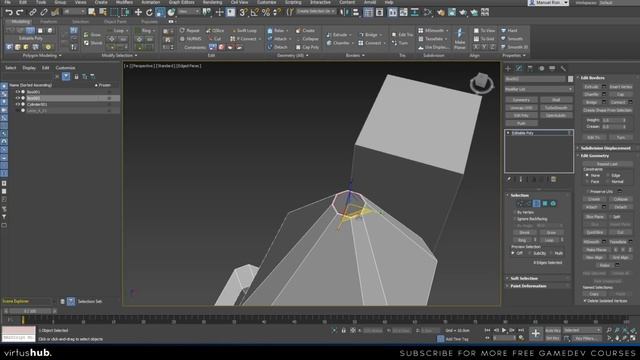Click the Grow selection button

click(x=551, y=232)
